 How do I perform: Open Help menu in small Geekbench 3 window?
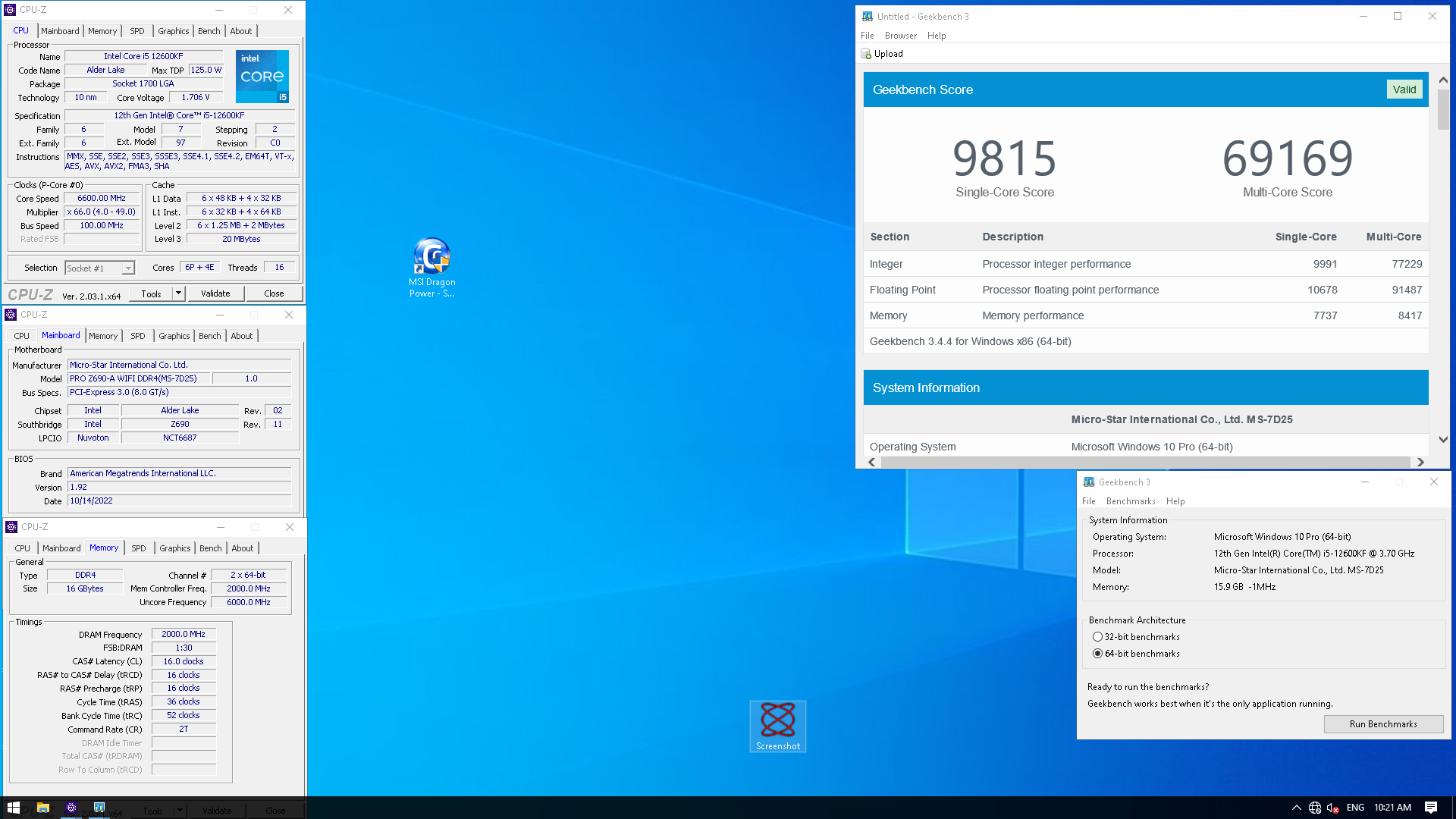pos(1175,501)
